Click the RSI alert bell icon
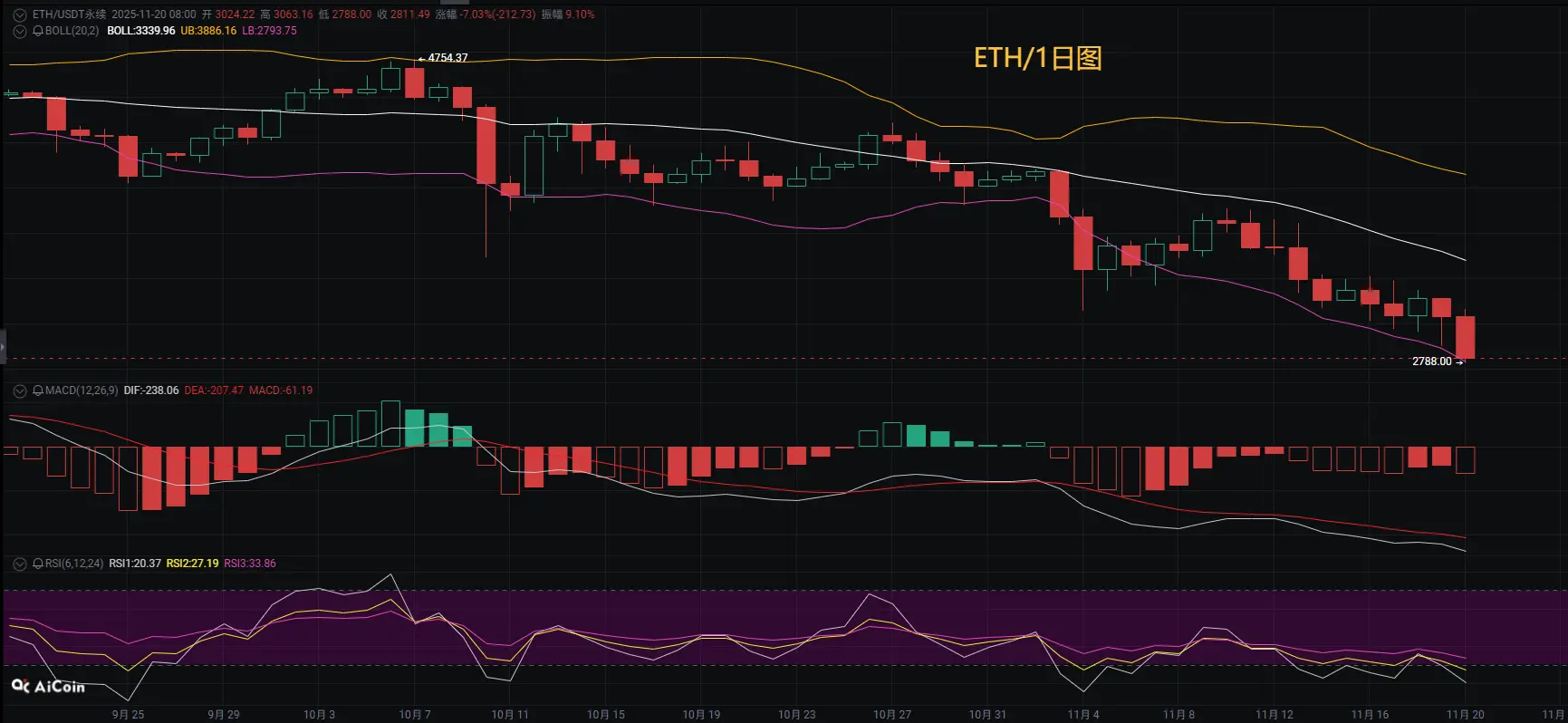Image resolution: width=1568 pixels, height=723 pixels. (38, 564)
